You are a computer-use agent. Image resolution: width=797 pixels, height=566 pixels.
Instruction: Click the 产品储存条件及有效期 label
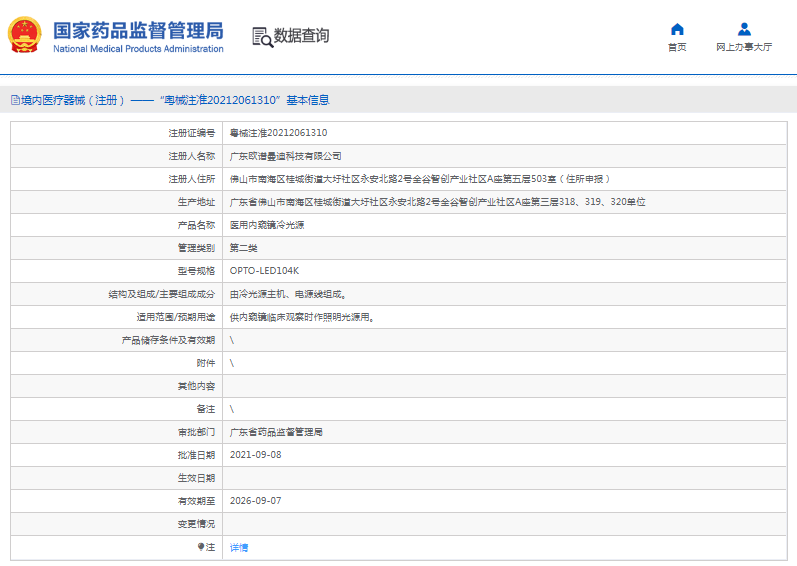[x=168, y=340]
